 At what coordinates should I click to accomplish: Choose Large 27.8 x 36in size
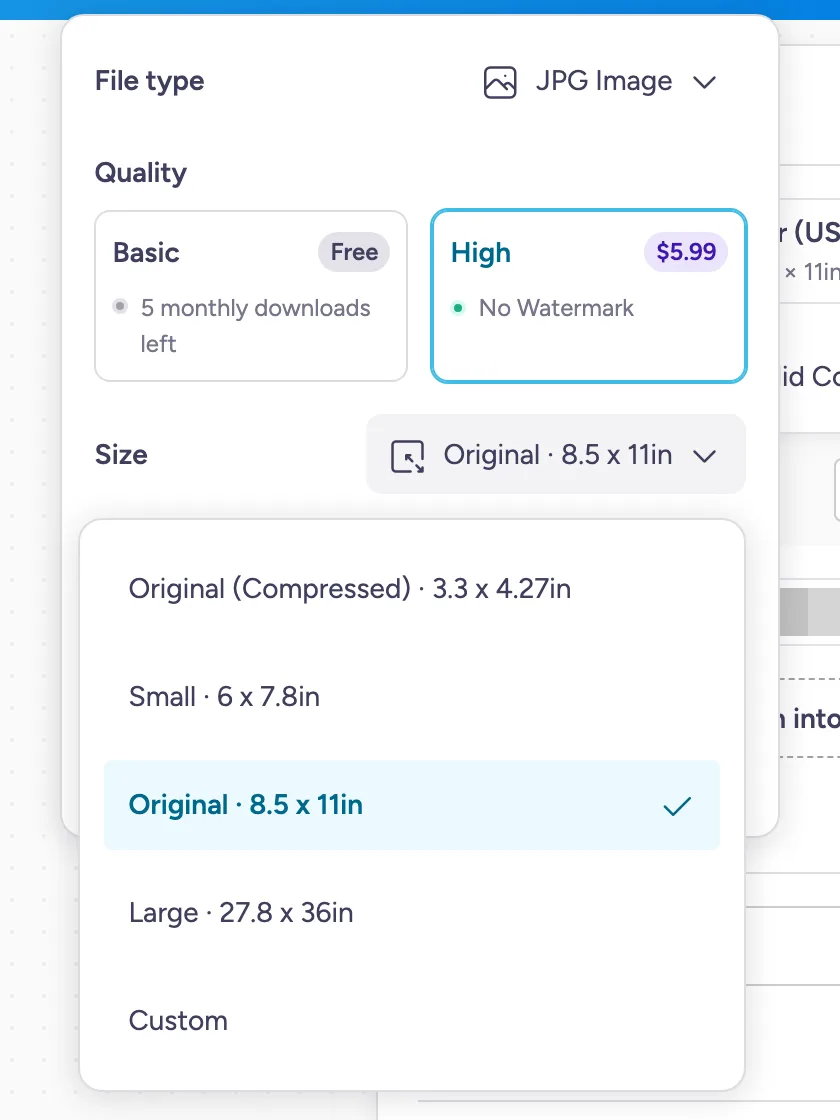411,913
